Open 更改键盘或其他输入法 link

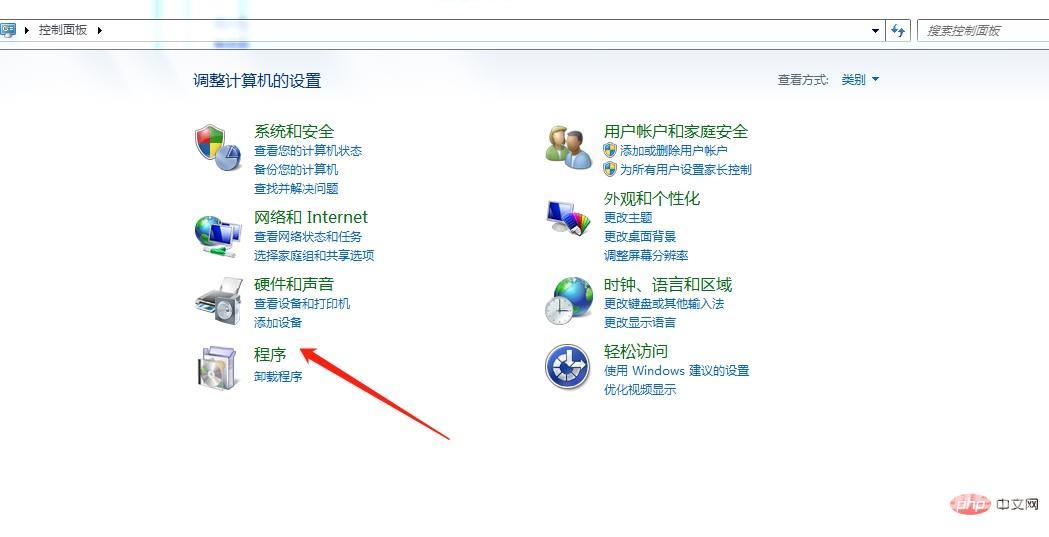664,304
